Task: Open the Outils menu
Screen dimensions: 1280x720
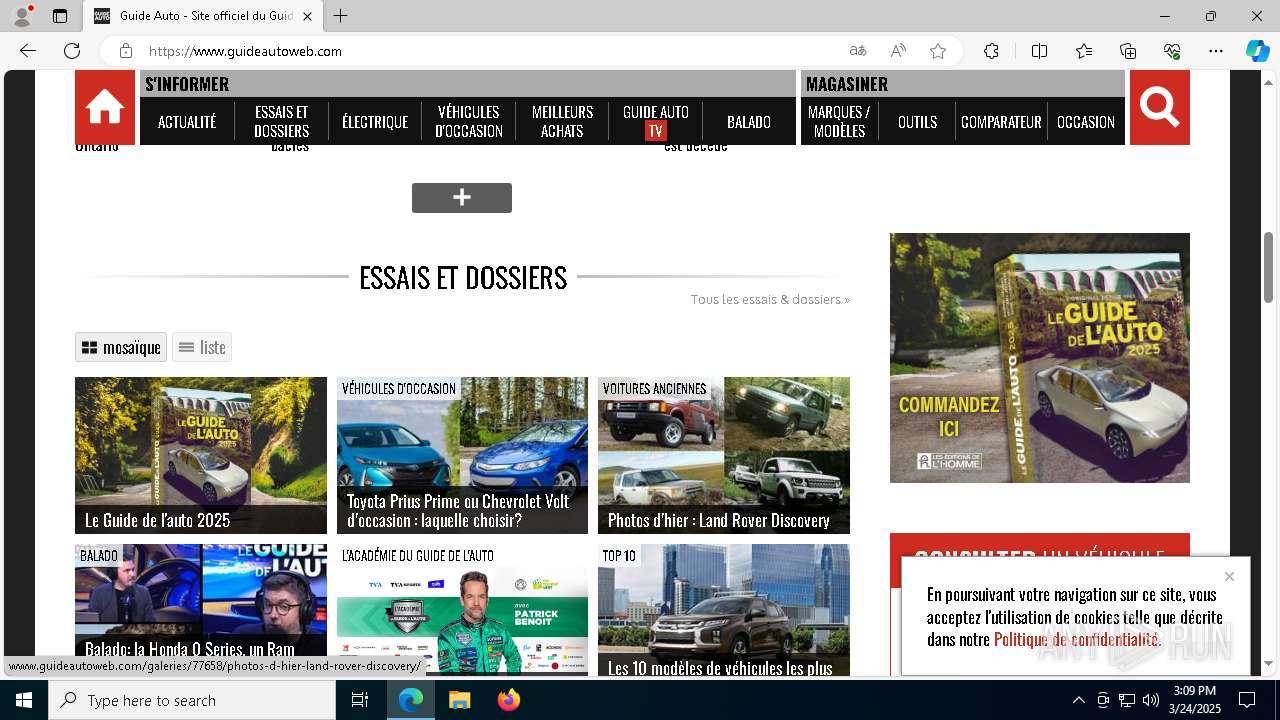Action: click(917, 122)
